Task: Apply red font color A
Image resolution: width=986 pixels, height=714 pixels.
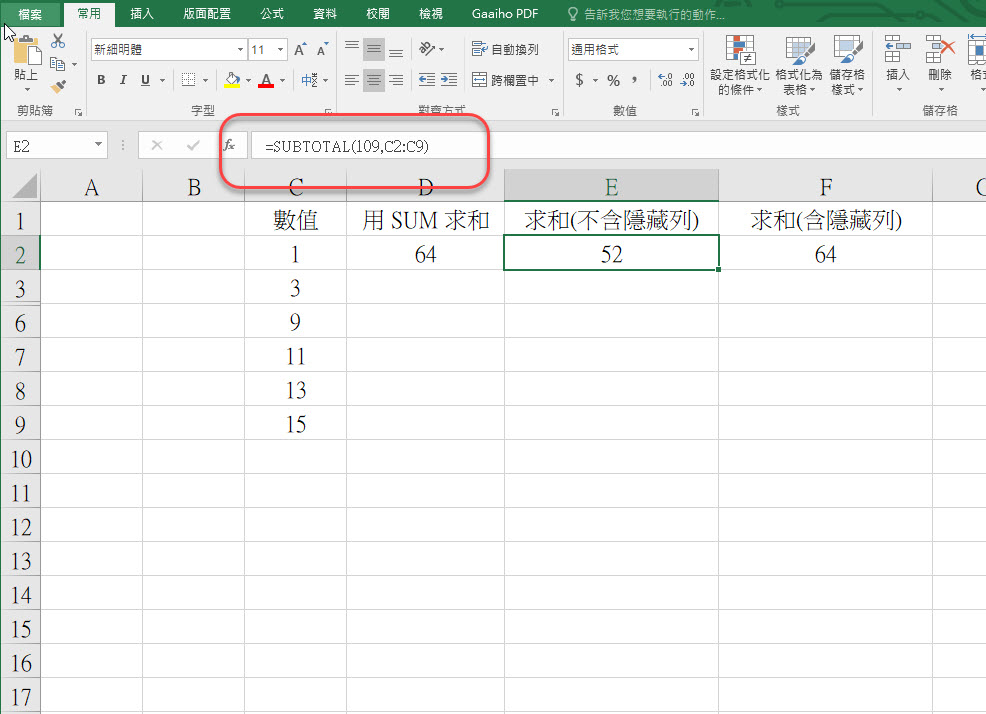Action: coord(266,80)
